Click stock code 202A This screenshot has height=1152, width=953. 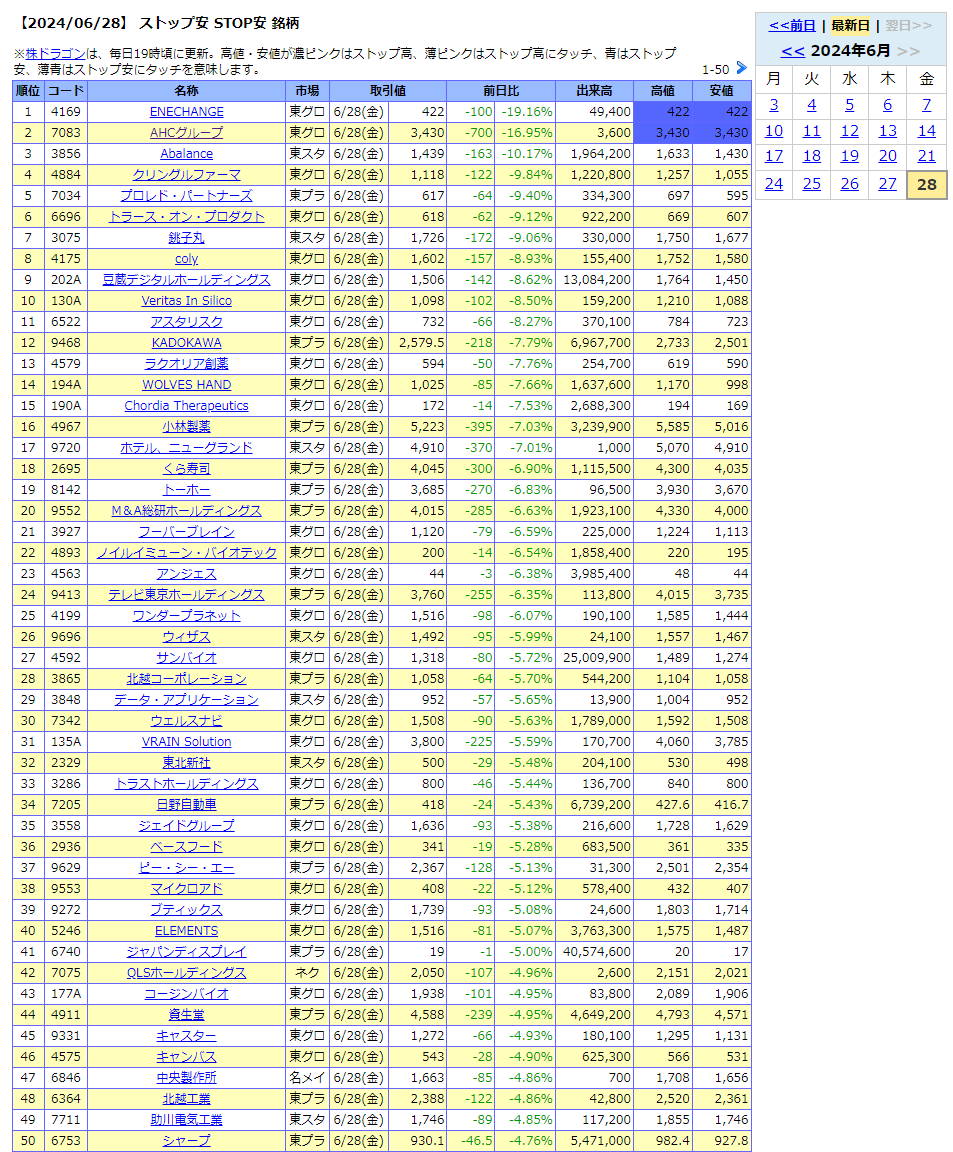click(x=65, y=280)
